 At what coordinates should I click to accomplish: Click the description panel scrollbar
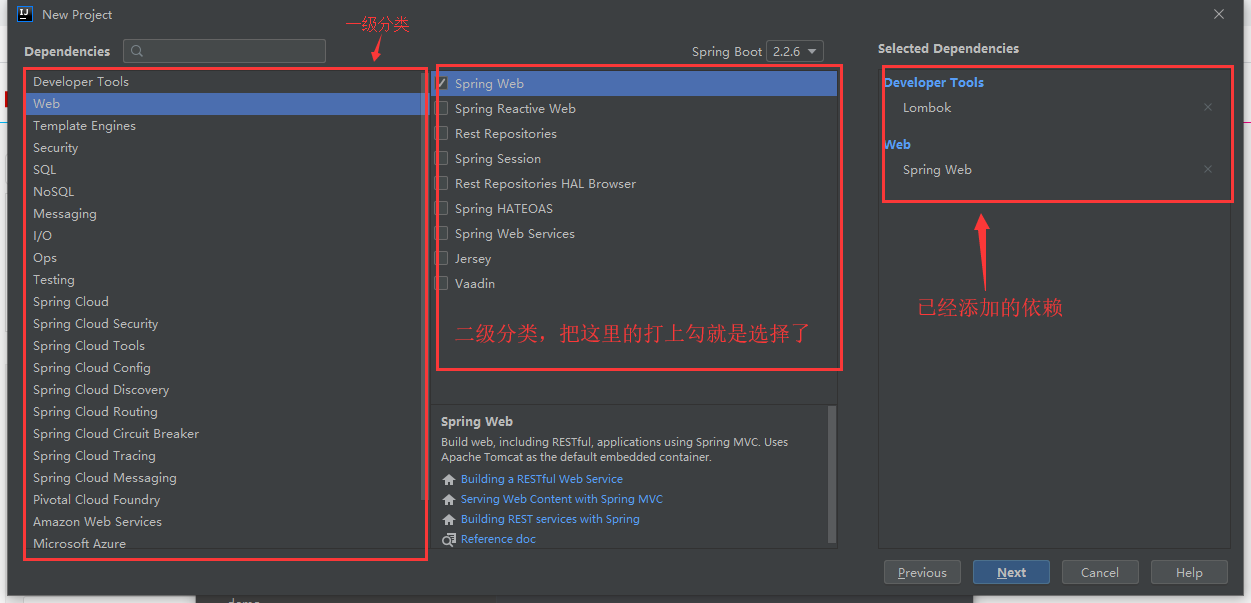click(832, 473)
